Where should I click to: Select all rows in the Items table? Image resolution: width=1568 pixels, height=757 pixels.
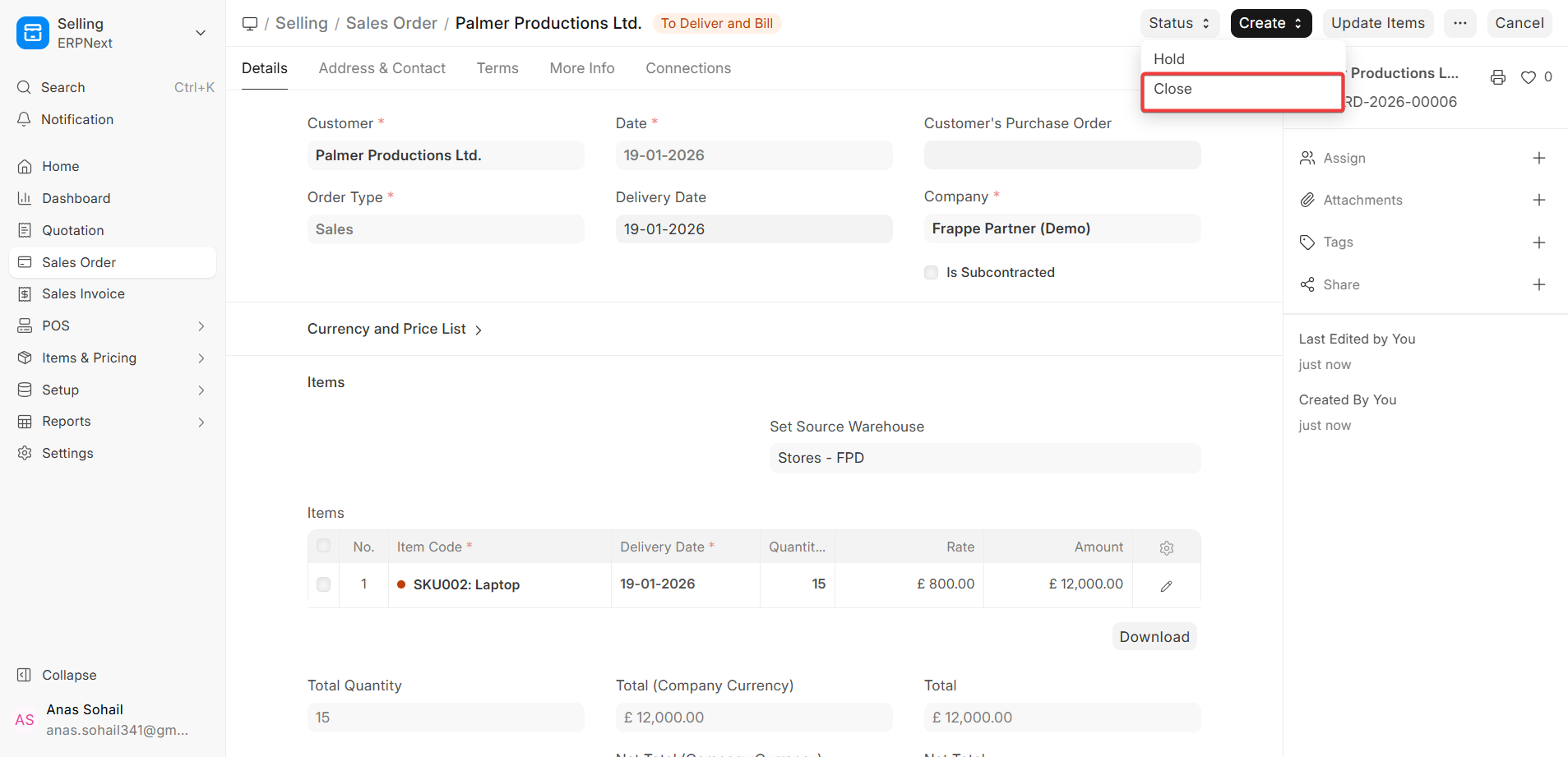coord(323,545)
